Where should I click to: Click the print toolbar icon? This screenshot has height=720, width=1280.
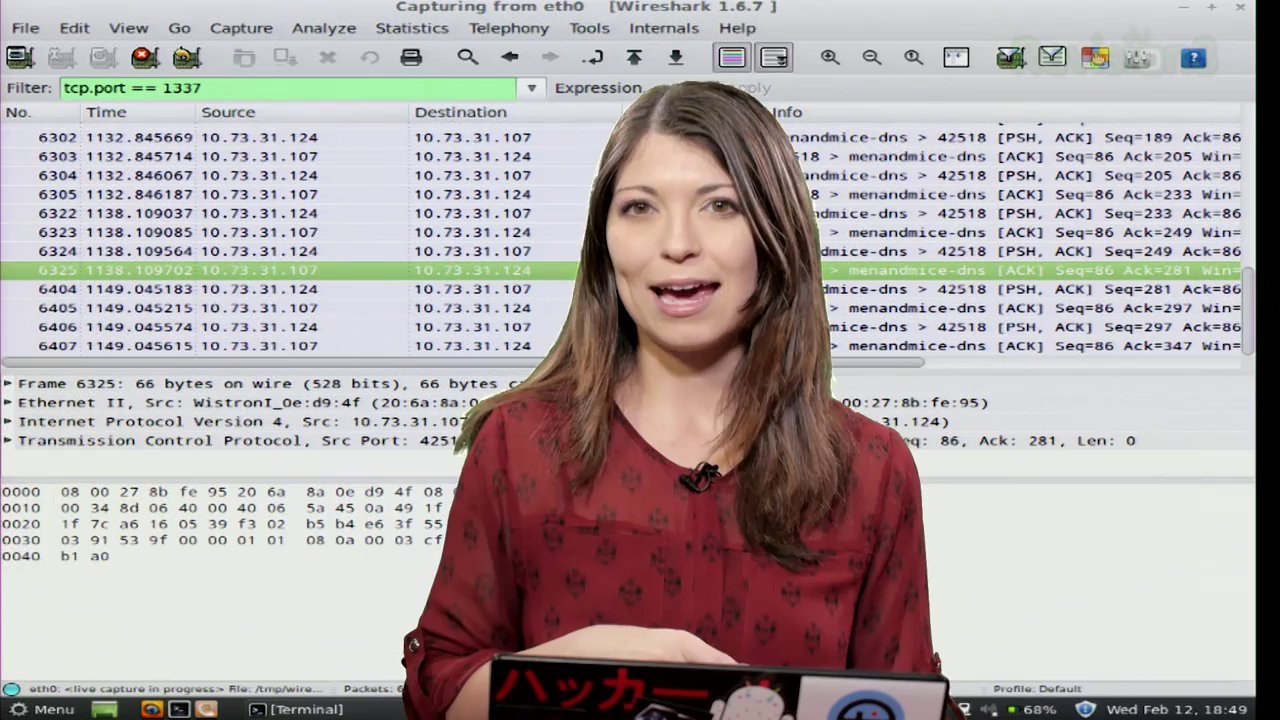(x=411, y=57)
